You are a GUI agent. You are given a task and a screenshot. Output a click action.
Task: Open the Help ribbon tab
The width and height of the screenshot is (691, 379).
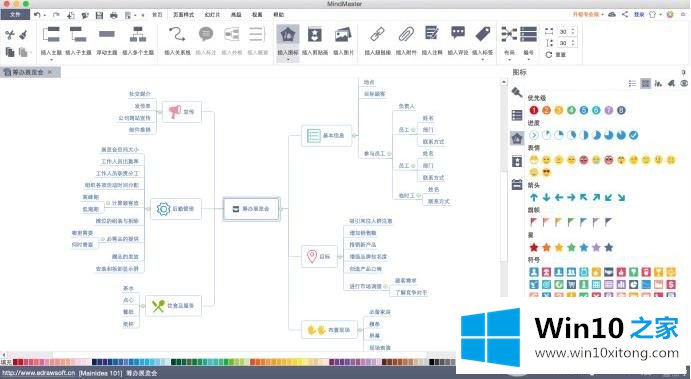tap(279, 15)
